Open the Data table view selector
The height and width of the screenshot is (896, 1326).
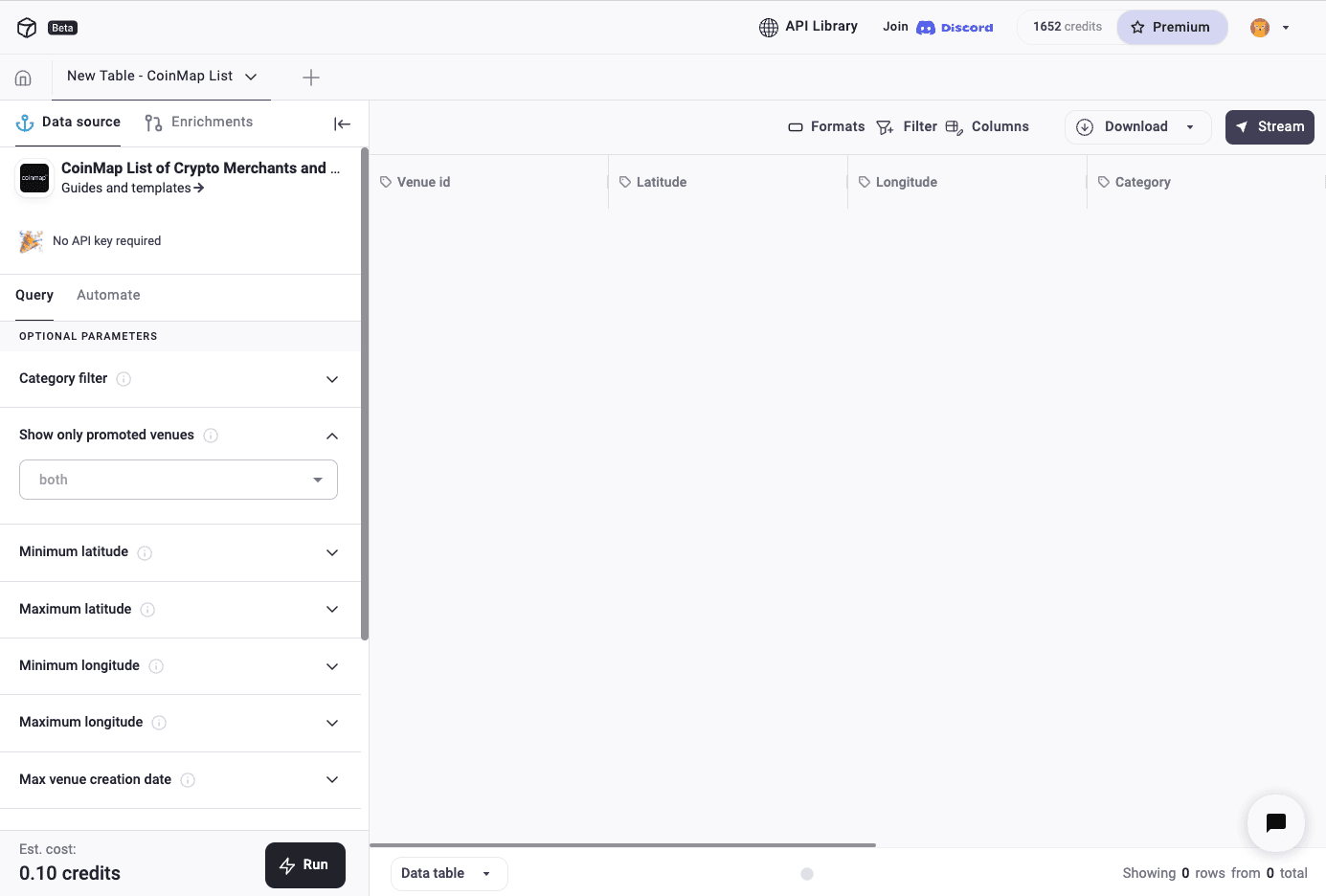point(448,873)
